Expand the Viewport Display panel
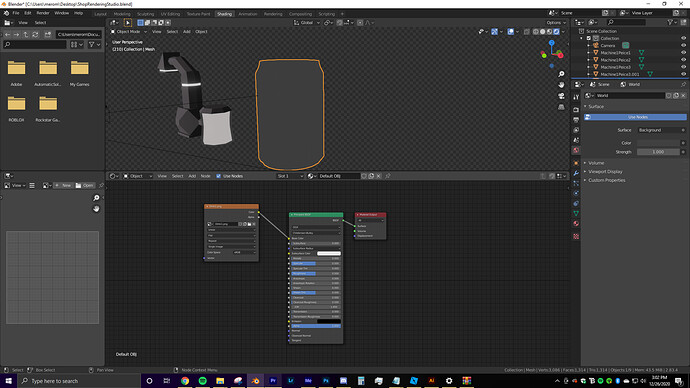The width and height of the screenshot is (690, 388). coord(605,172)
